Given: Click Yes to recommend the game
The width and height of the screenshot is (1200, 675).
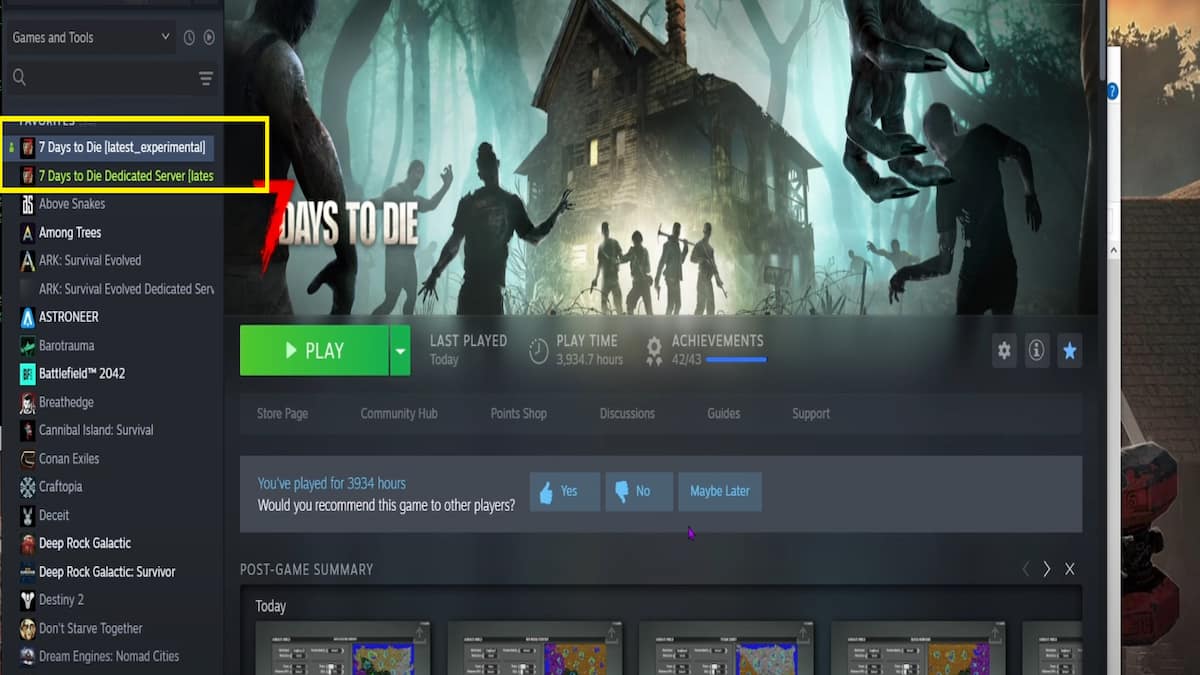Looking at the screenshot, I should (564, 491).
